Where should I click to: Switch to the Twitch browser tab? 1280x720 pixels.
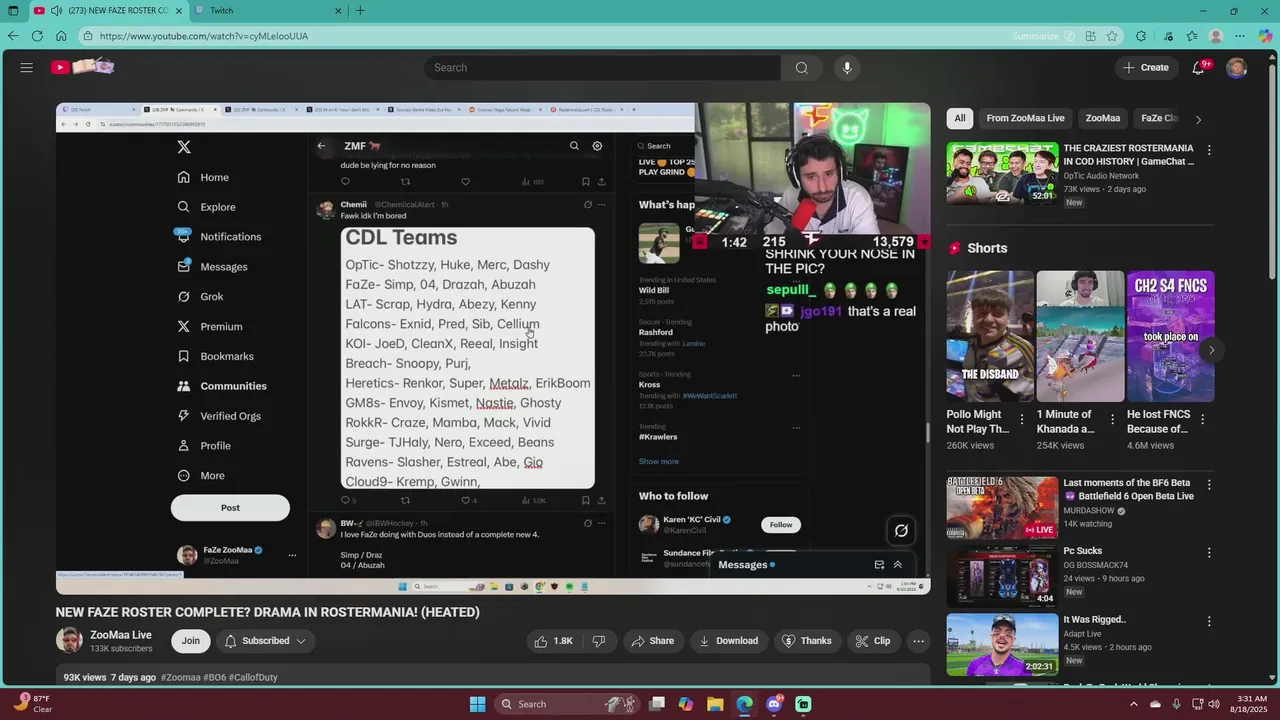point(268,11)
